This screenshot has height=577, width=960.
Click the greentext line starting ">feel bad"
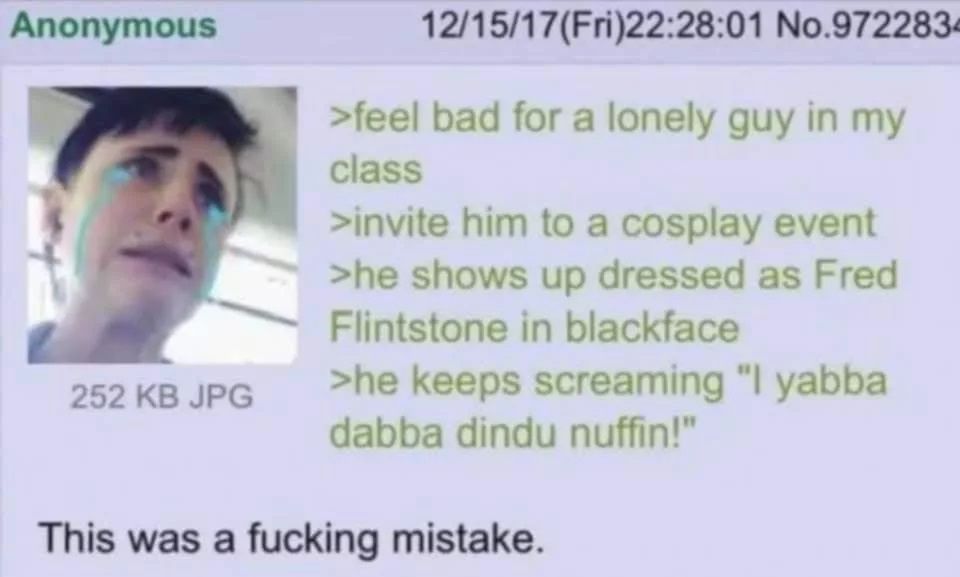(617, 119)
